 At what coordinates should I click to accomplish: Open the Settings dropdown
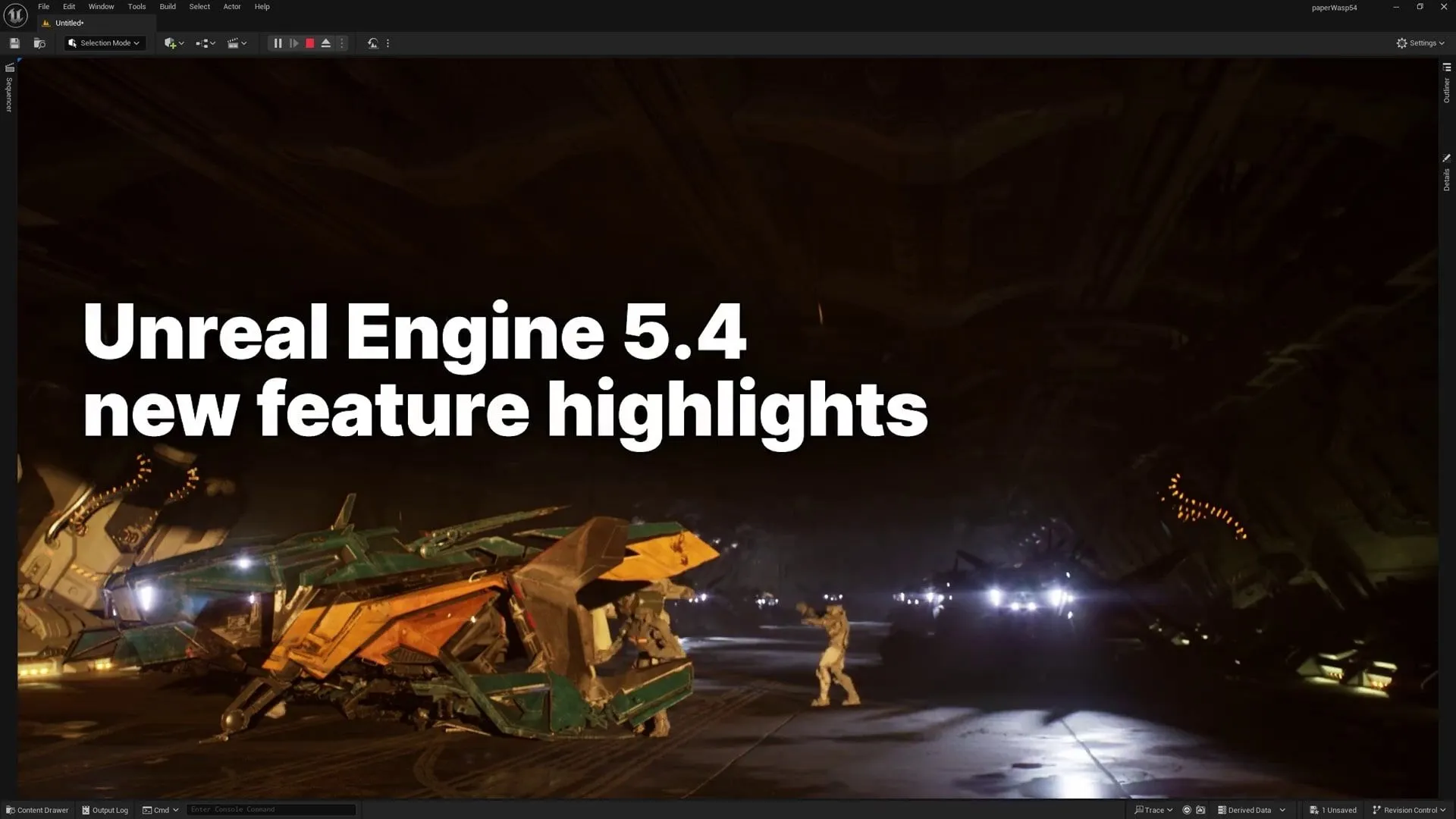[x=1420, y=43]
